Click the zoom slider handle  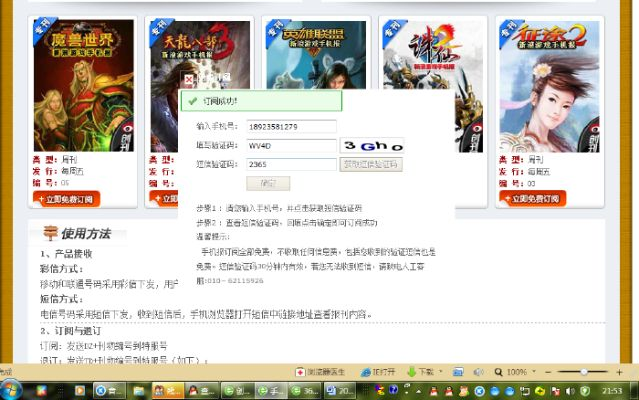584,372
